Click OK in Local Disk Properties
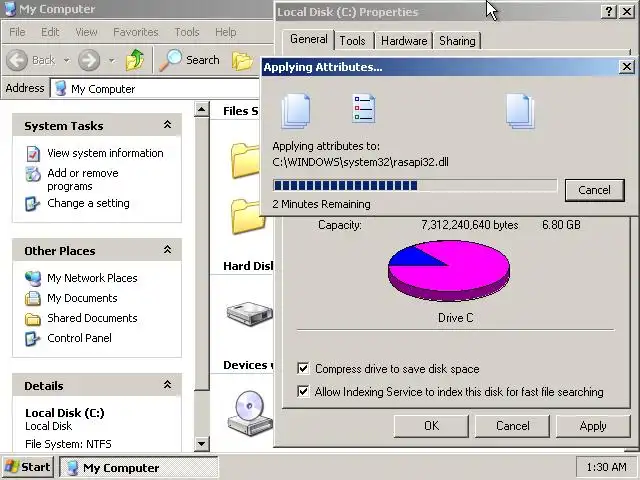 point(431,426)
